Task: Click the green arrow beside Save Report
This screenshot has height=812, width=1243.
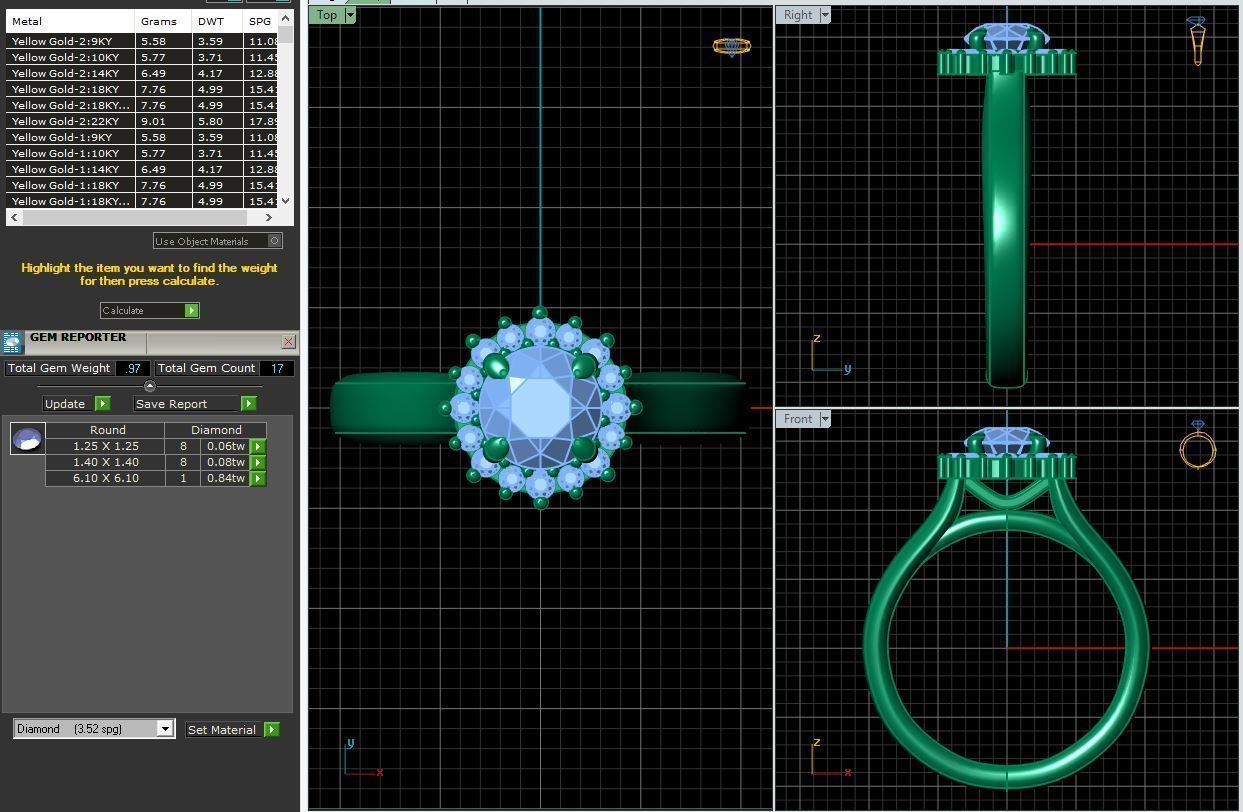Action: click(248, 404)
